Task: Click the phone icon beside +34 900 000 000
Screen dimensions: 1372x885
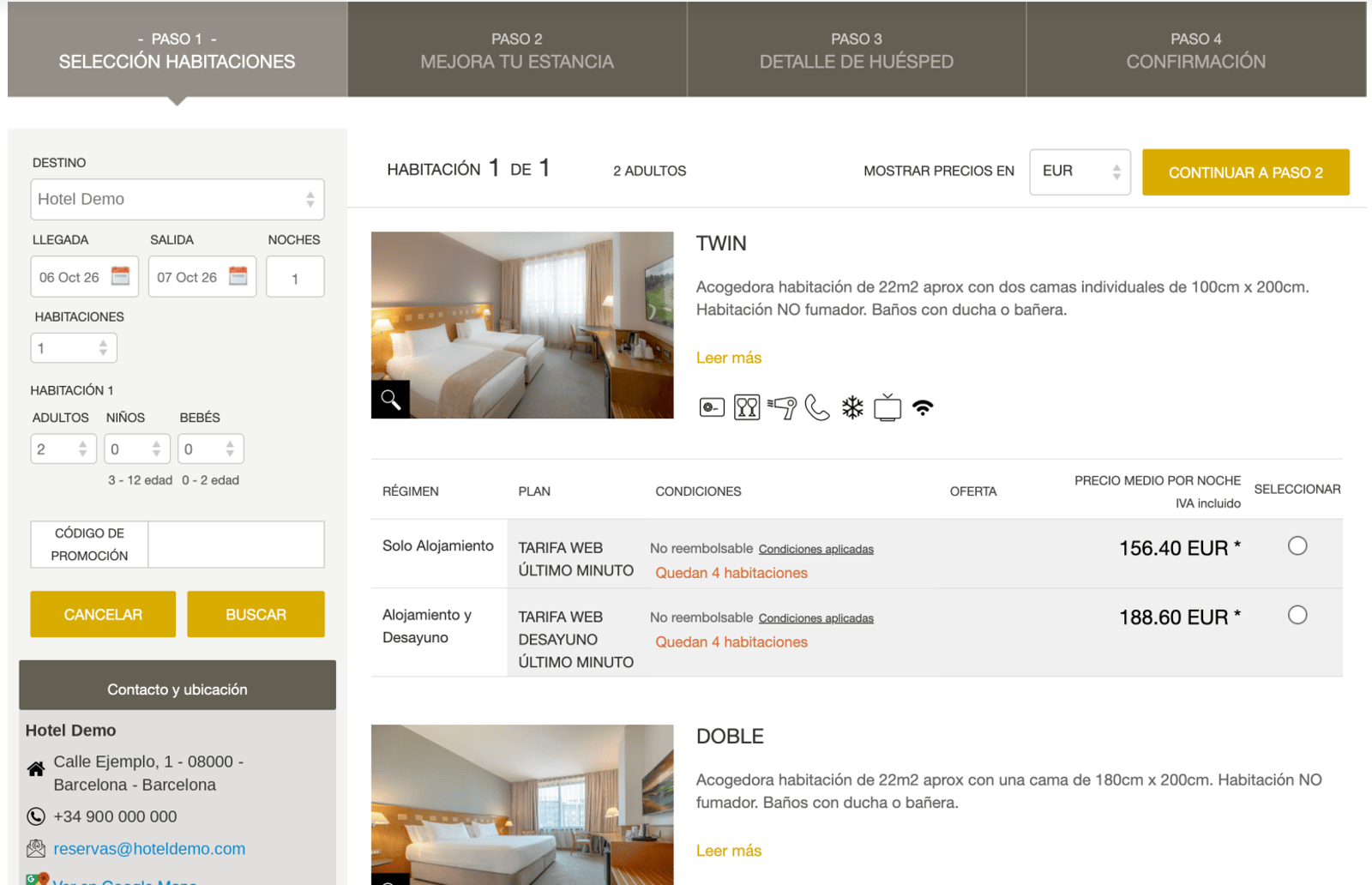Action: point(36,816)
